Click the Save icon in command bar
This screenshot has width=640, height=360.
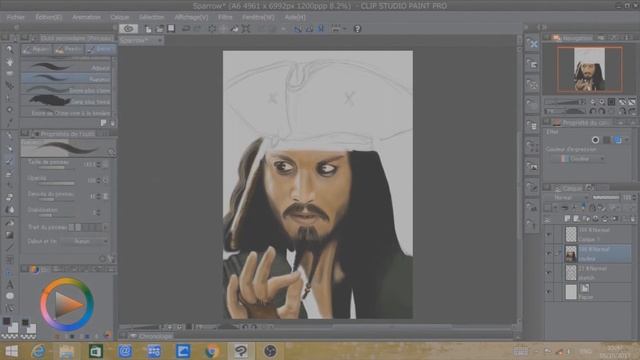[x=171, y=28]
